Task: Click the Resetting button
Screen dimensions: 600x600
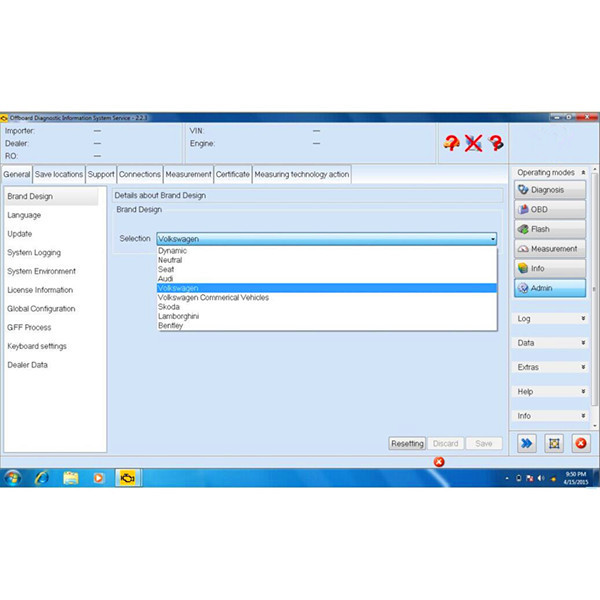Action: [x=407, y=443]
